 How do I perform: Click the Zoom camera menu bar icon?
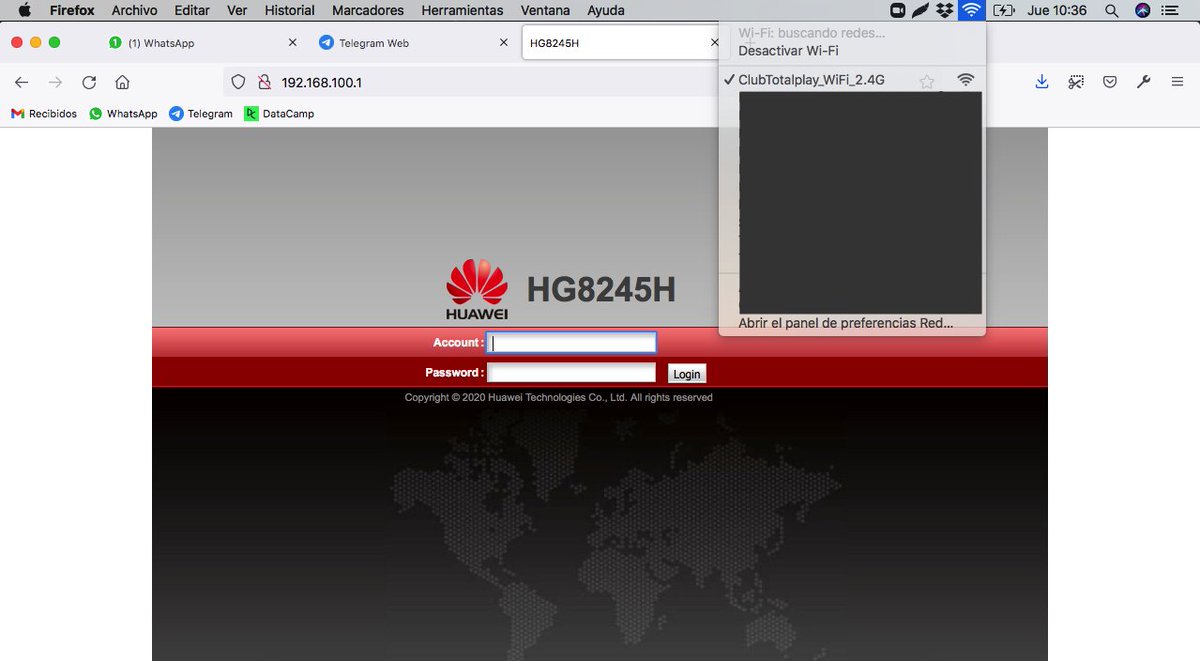pos(897,10)
